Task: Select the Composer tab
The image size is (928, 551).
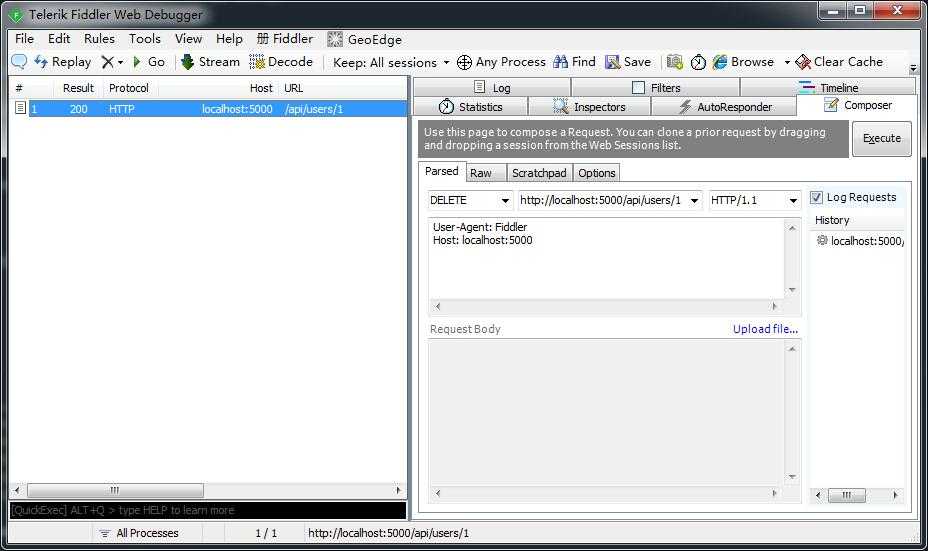Action: click(x=857, y=105)
